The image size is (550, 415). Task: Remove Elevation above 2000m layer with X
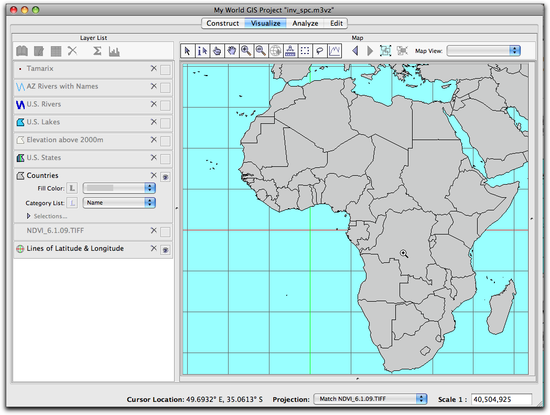pyautogui.click(x=154, y=140)
